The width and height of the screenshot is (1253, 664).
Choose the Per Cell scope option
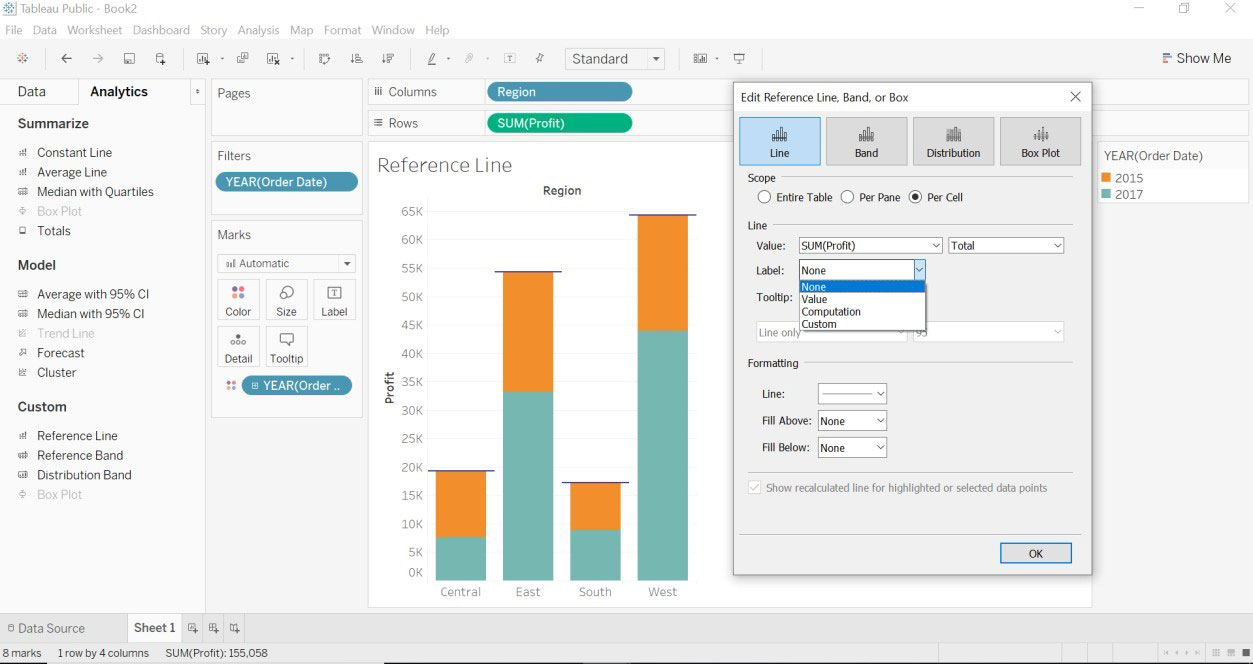point(915,197)
